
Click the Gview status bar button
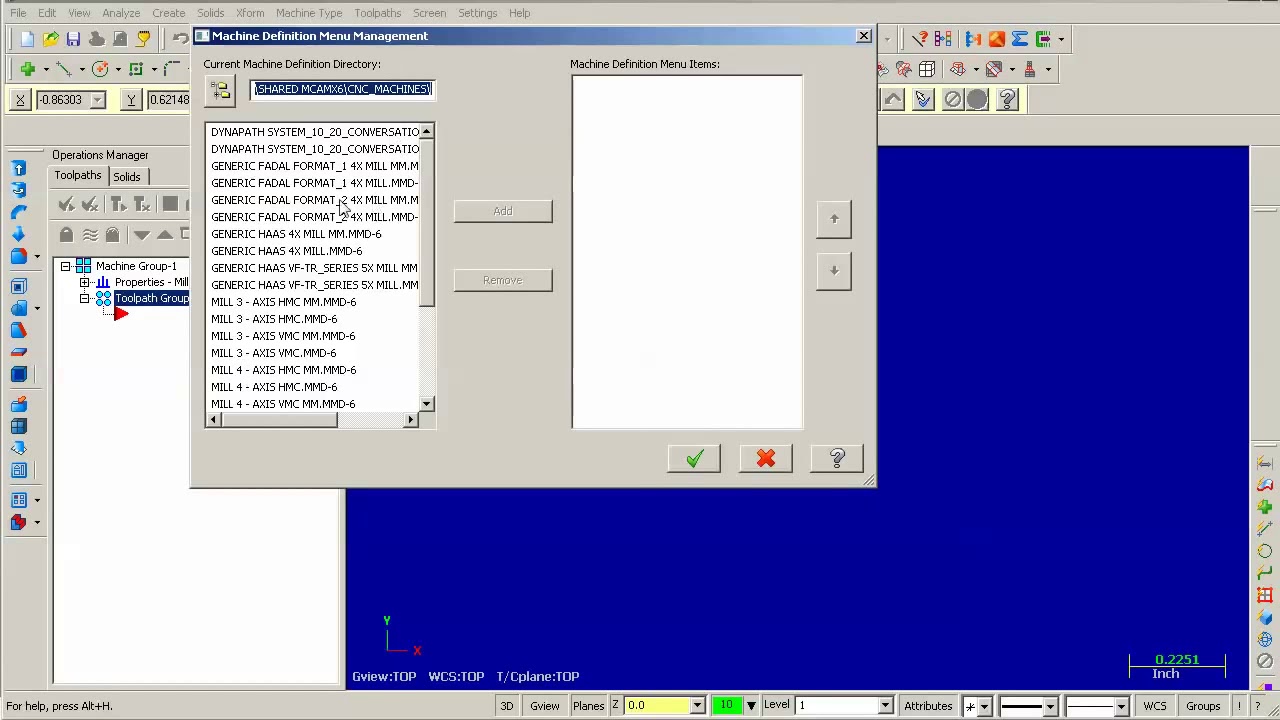(545, 706)
